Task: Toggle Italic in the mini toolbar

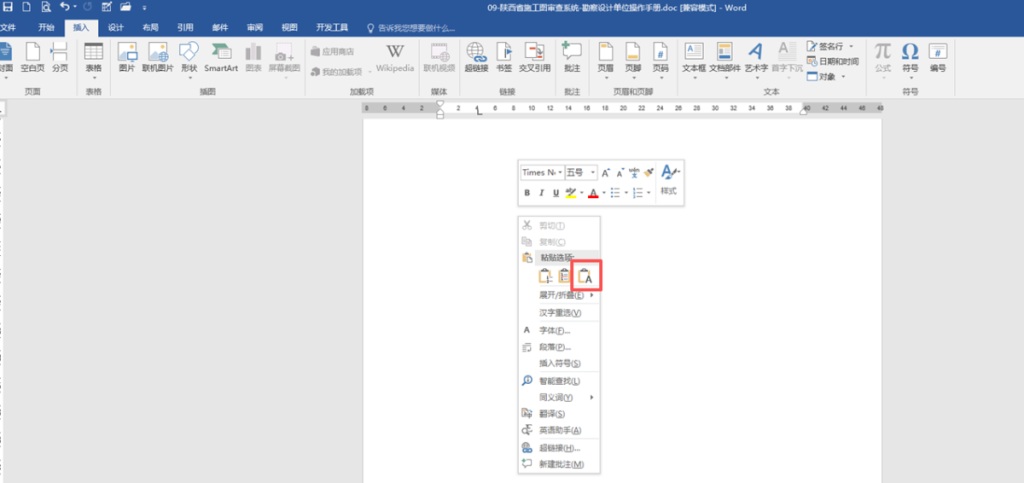Action: pos(541,192)
